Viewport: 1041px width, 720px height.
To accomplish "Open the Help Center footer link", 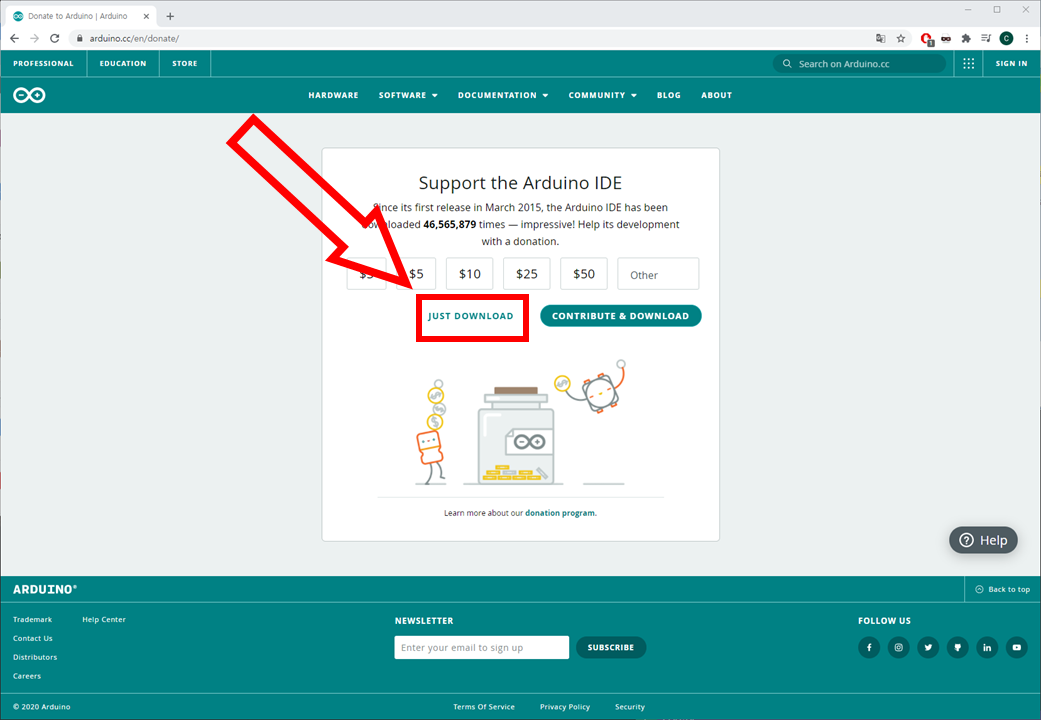I will (104, 619).
